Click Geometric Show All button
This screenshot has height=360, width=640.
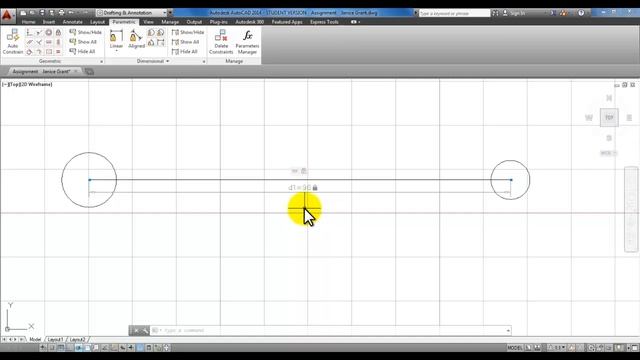(x=83, y=42)
